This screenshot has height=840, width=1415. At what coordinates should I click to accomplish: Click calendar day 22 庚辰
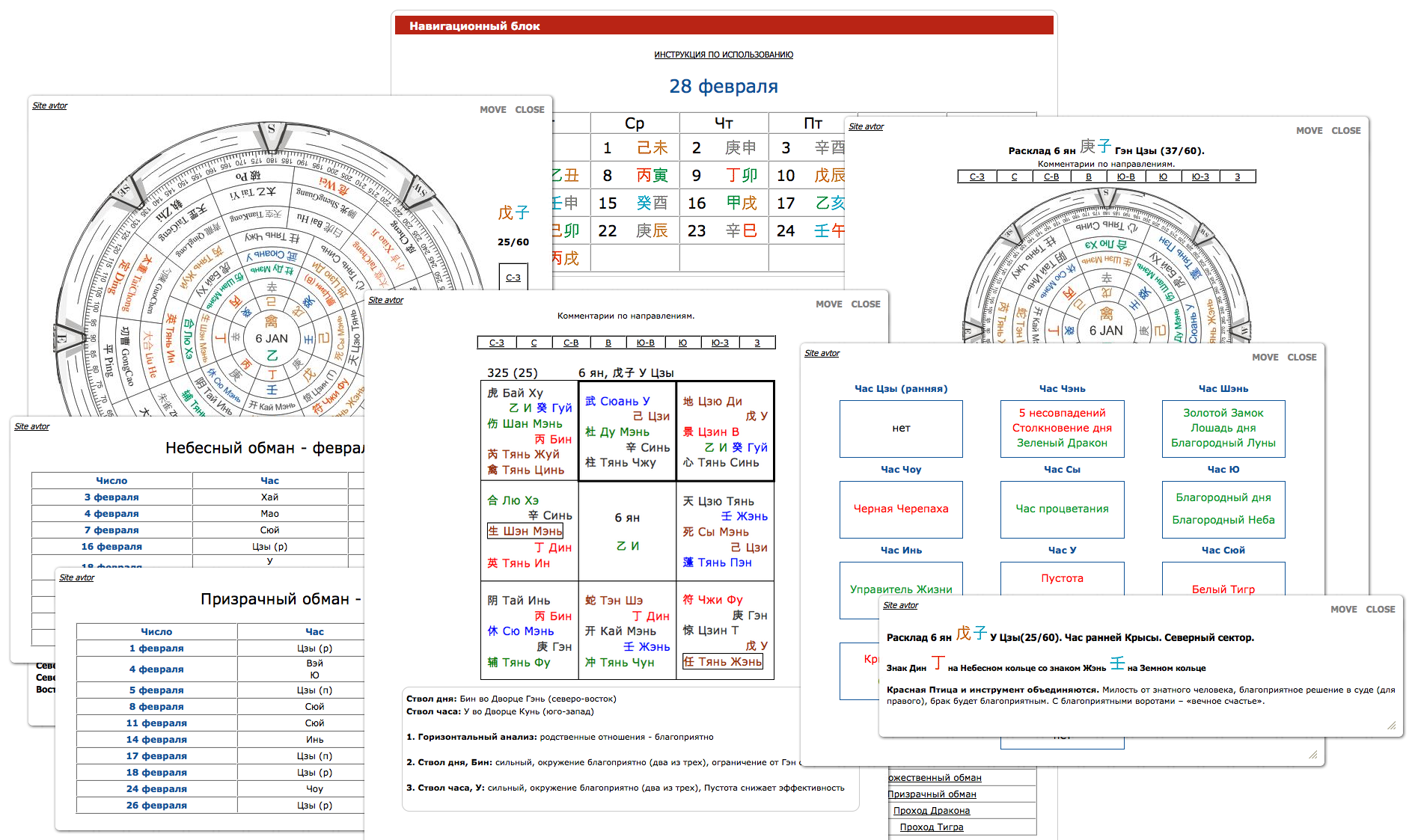click(x=635, y=230)
